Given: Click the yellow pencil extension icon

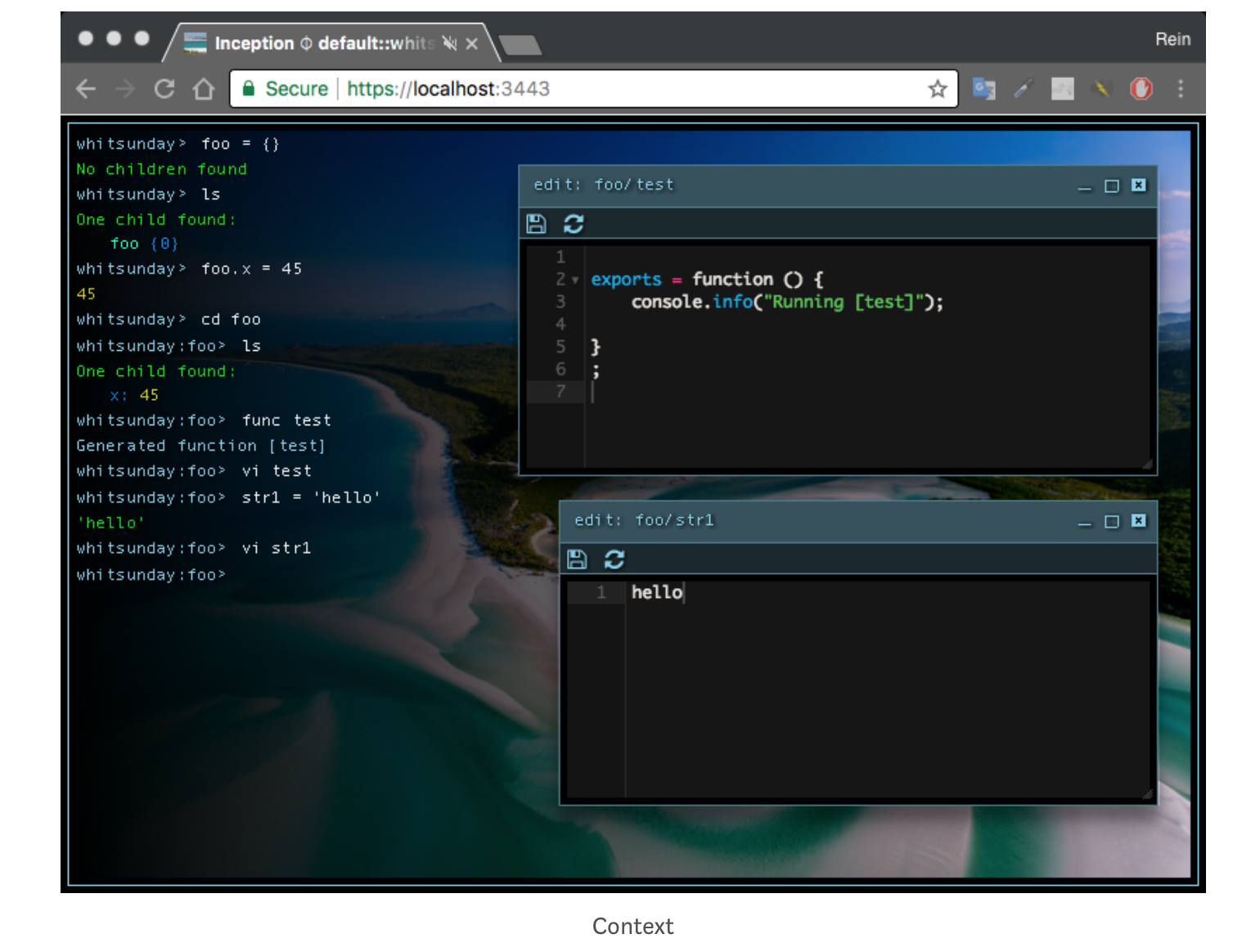Looking at the screenshot, I should click(1102, 88).
